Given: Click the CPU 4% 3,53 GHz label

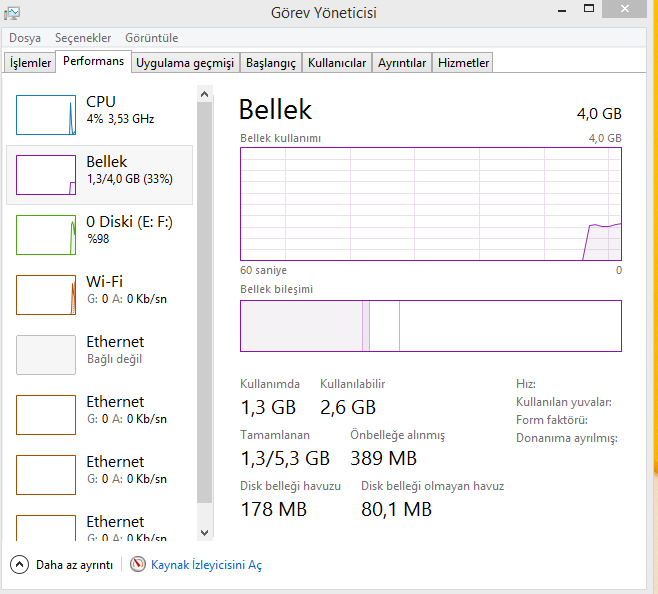Looking at the screenshot, I should point(120,110).
